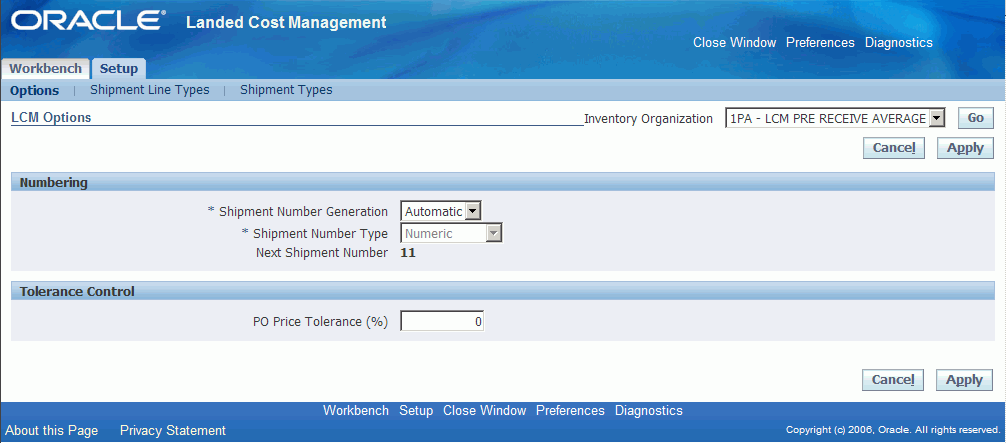The height and width of the screenshot is (443, 1006).
Task: Click the Oracle logo
Action: 88,22
